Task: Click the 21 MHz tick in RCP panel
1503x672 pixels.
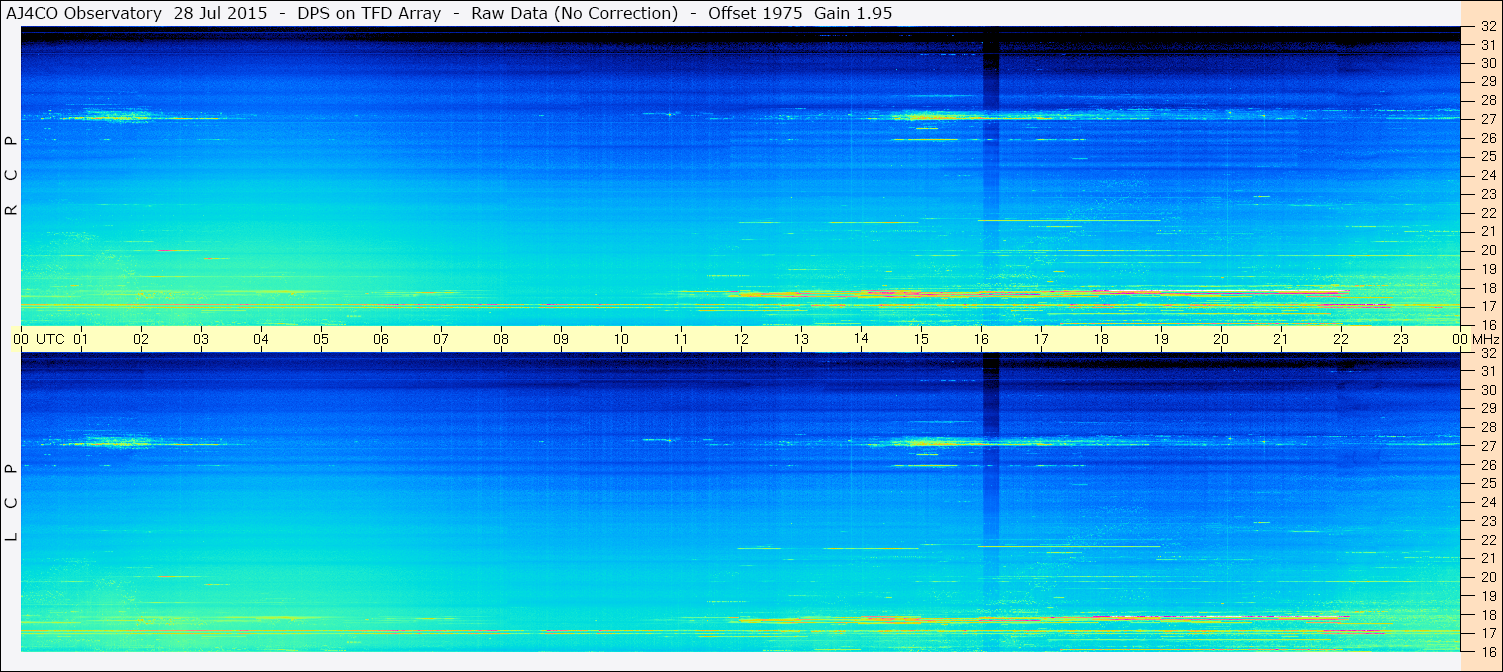Action: click(1487, 231)
